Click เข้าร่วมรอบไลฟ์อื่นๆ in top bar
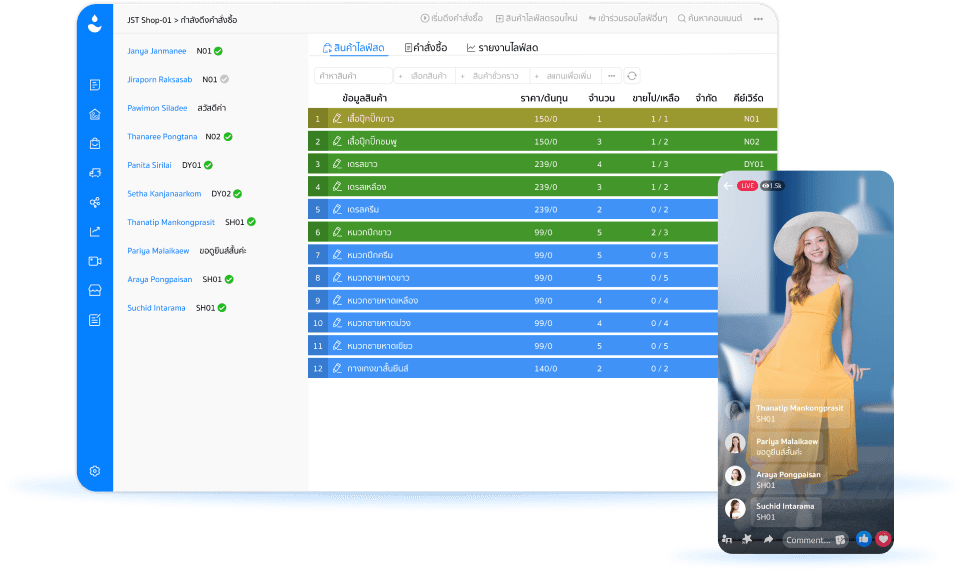The image size is (965, 573). pos(628,18)
